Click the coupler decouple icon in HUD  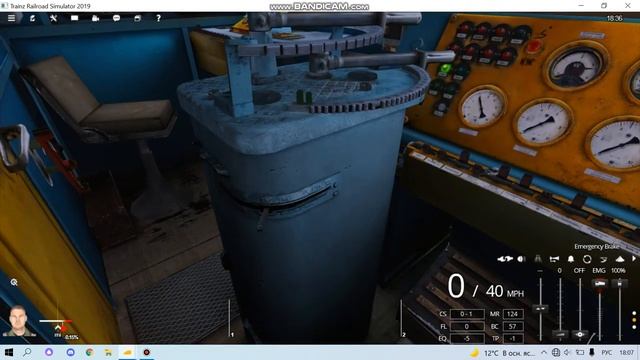(505, 259)
